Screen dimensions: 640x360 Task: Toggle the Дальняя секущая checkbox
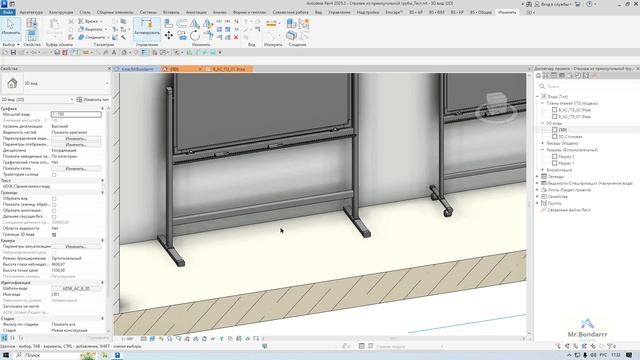[x=54, y=217]
